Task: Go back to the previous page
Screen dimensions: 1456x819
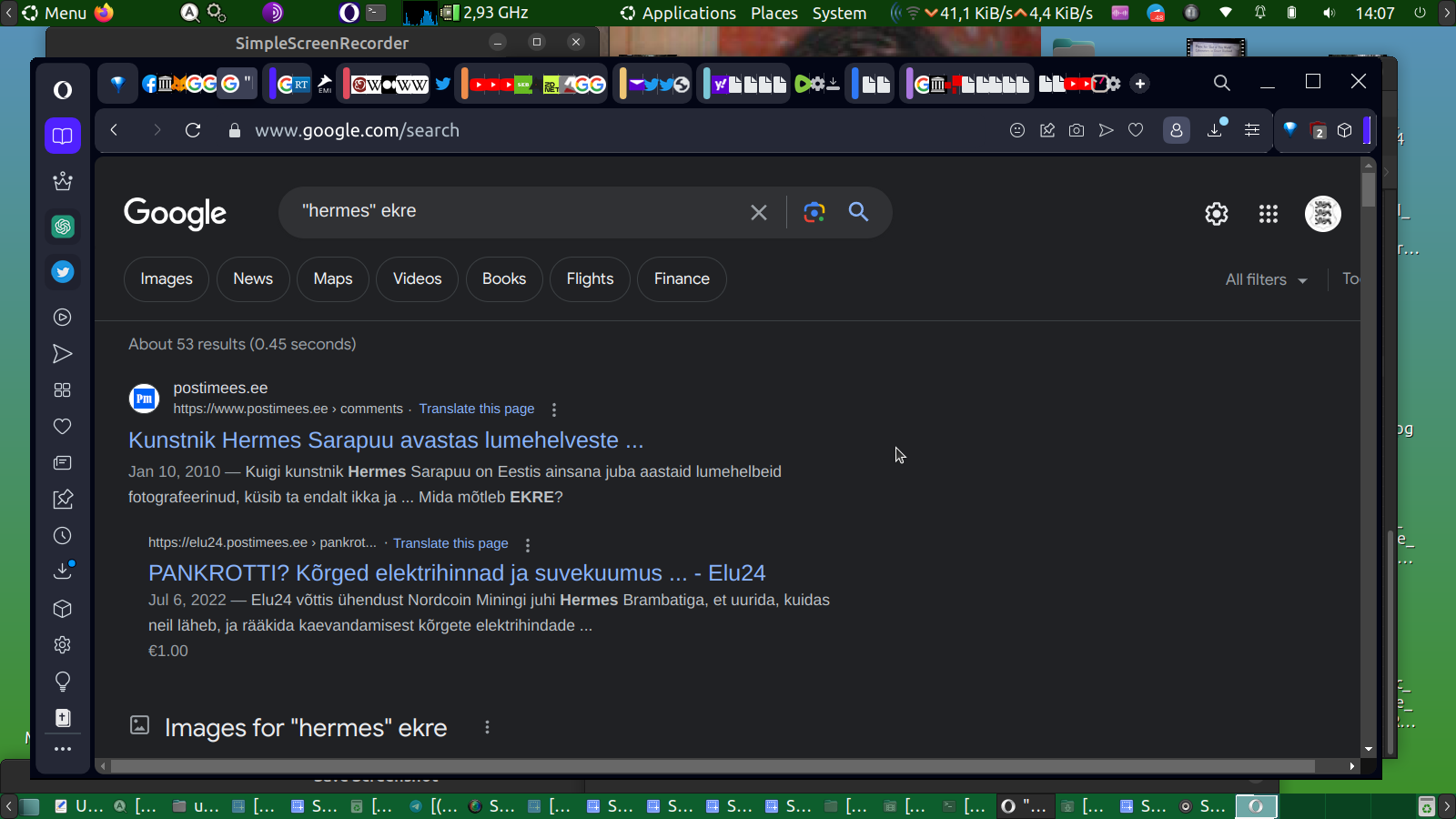Action: point(114,130)
